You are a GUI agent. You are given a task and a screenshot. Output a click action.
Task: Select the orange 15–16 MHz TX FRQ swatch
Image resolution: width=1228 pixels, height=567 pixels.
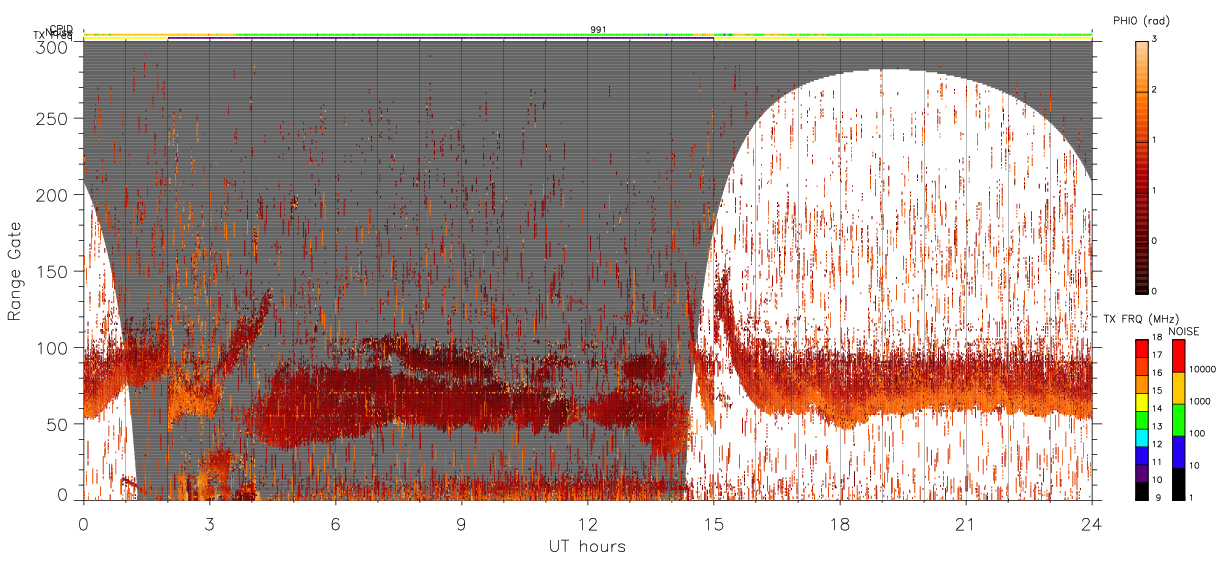point(1141,384)
